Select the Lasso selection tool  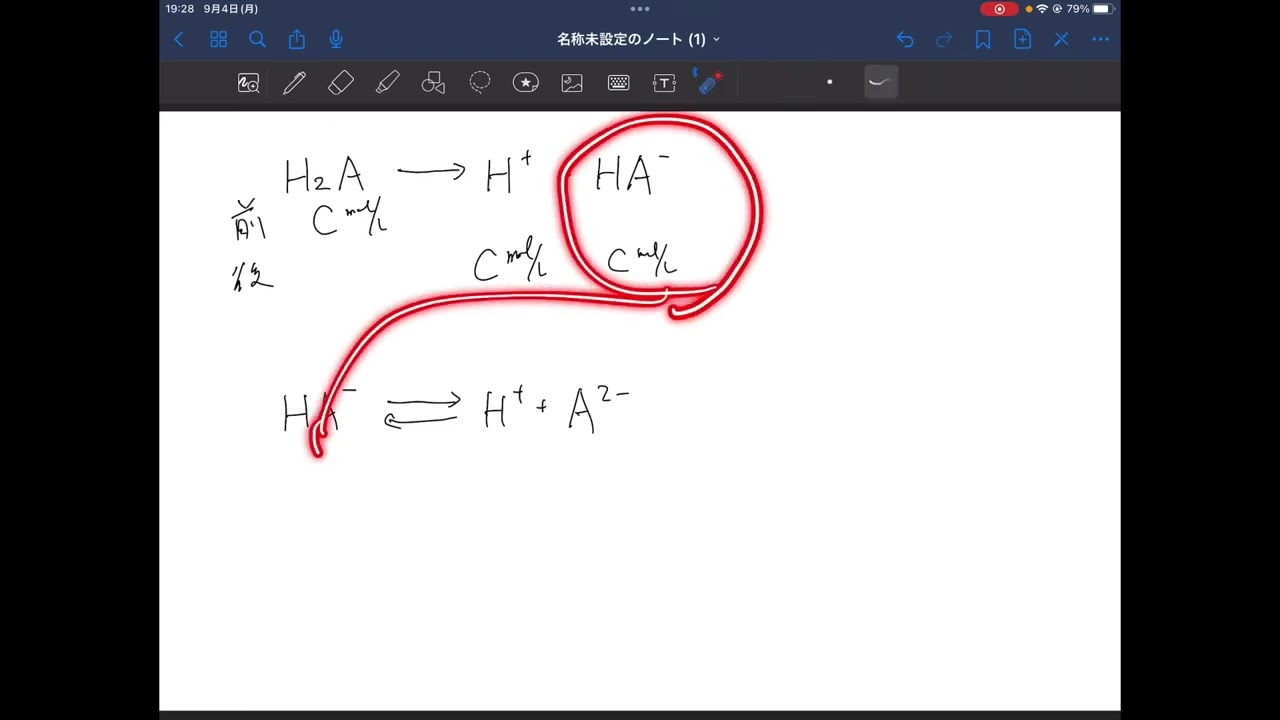click(480, 83)
